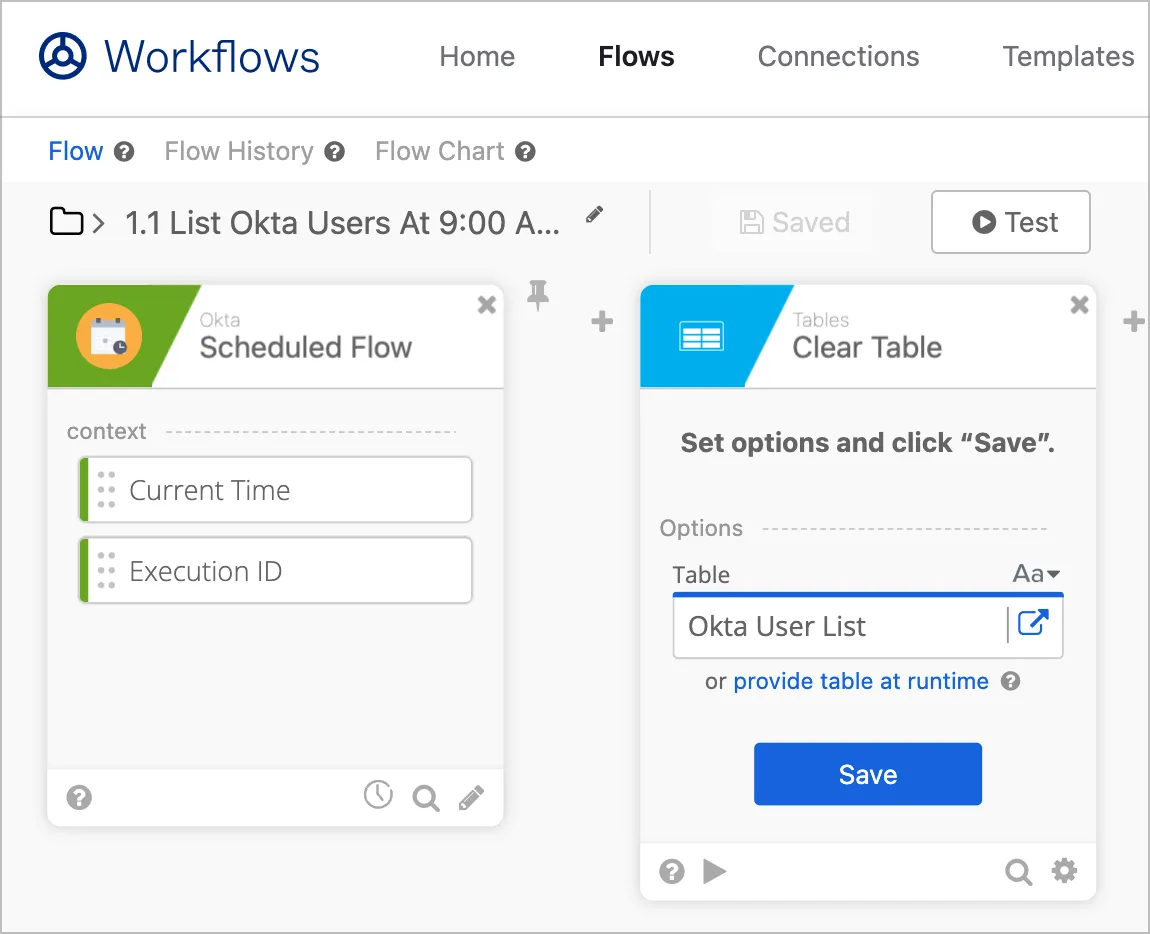Click the Okta User List table field

838,626
